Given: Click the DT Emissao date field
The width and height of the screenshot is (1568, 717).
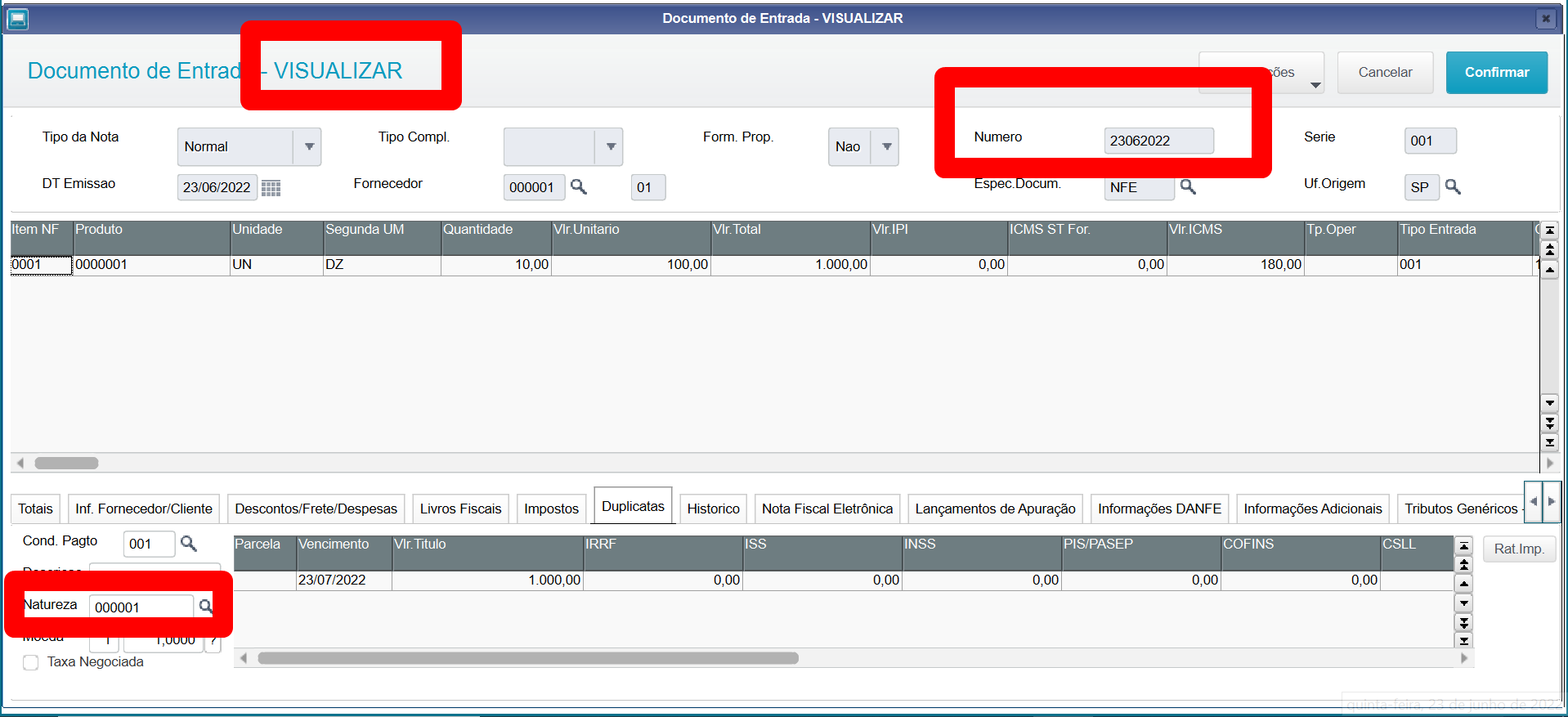Looking at the screenshot, I should 217,187.
